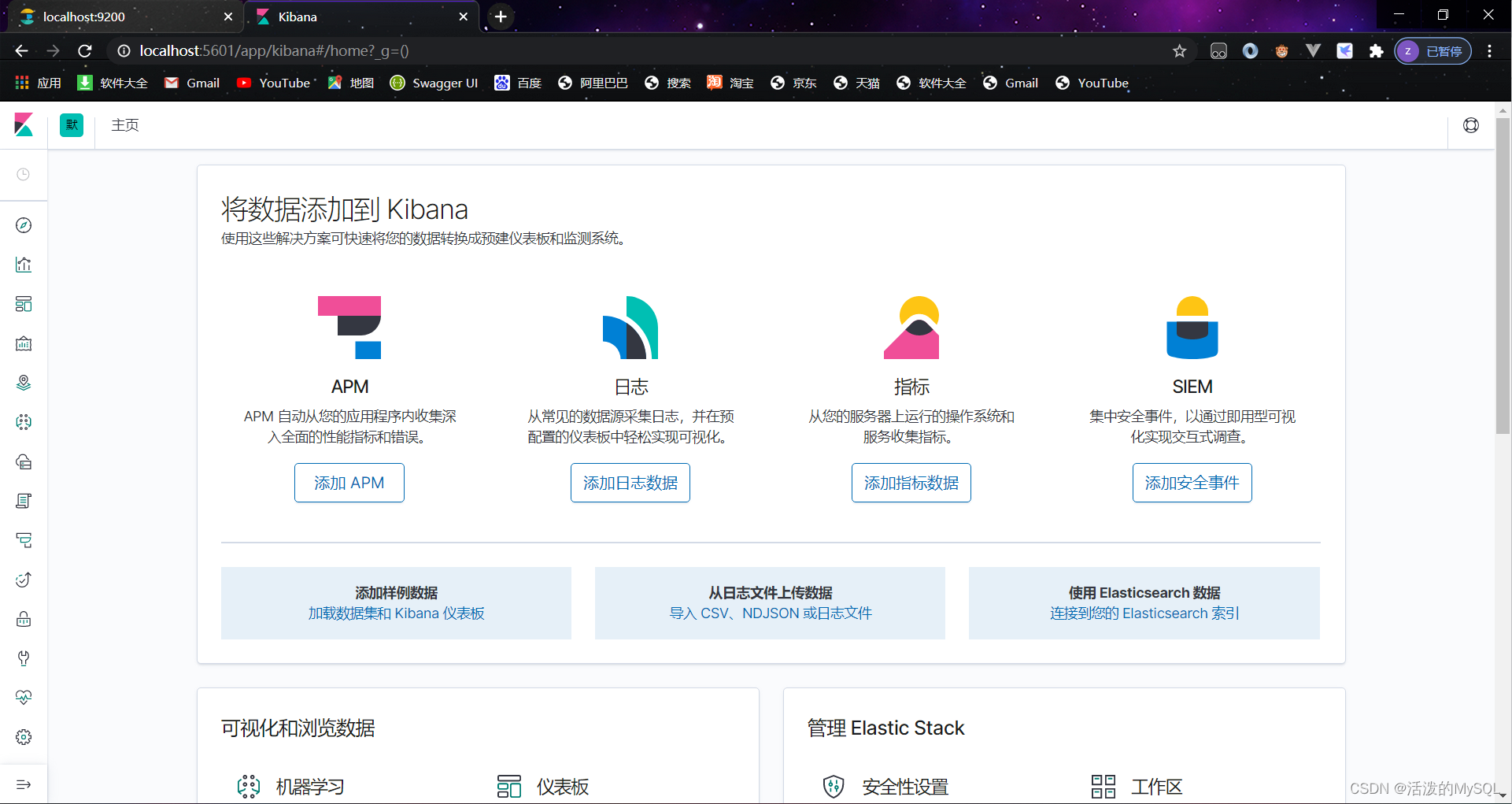Open the Uptime icon in sidebar
The image size is (1512, 804).
[24, 580]
